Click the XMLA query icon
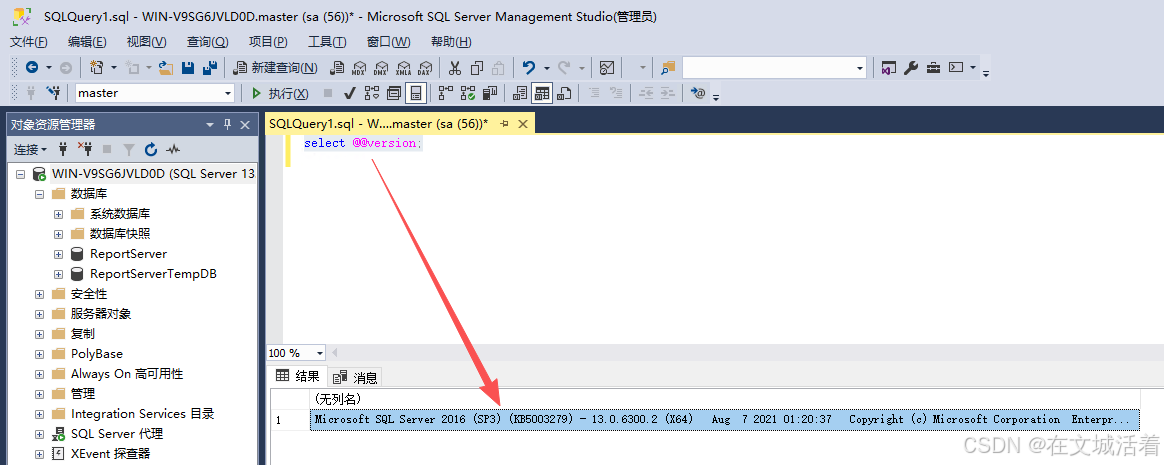The width and height of the screenshot is (1164, 465). coord(403,68)
